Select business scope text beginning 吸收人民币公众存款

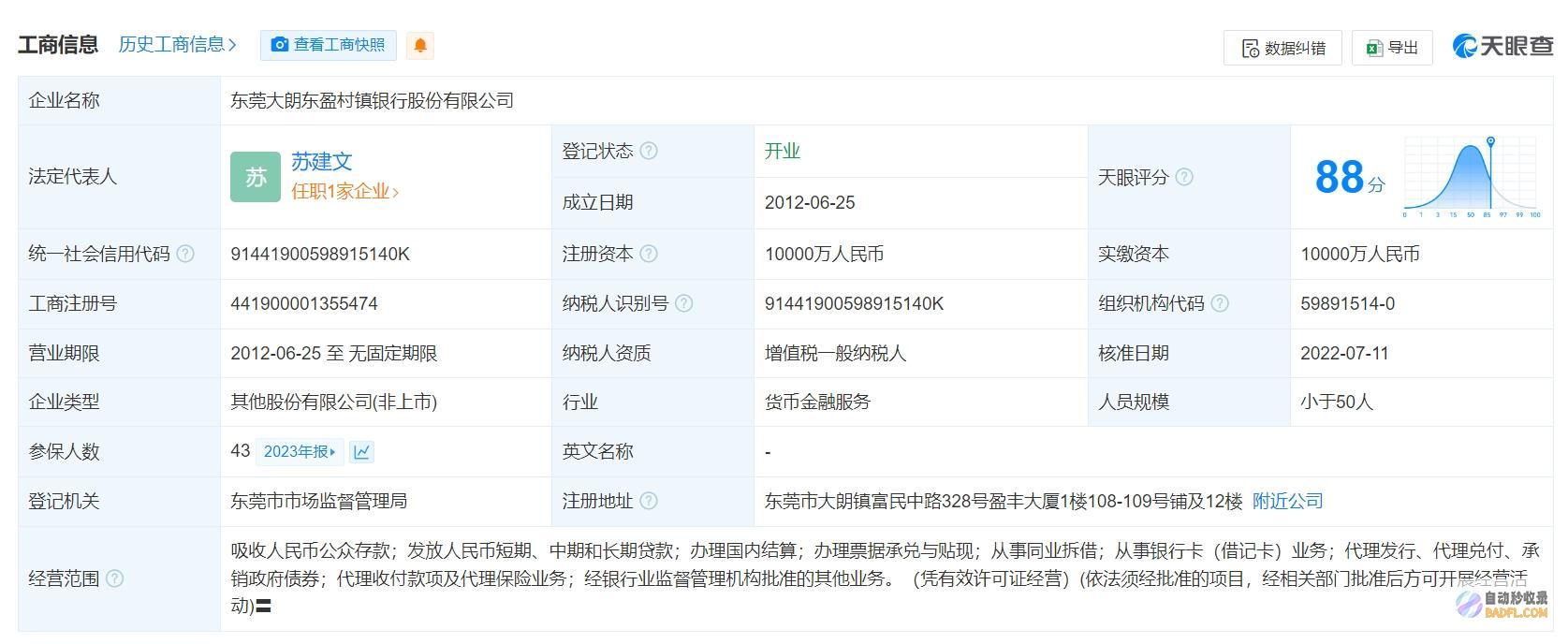click(x=885, y=578)
